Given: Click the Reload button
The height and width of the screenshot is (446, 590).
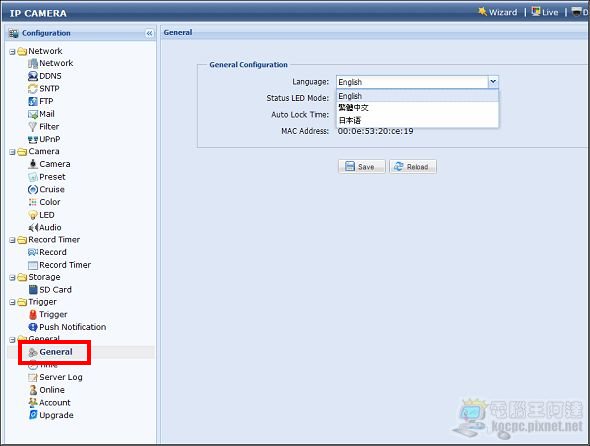Looking at the screenshot, I should (413, 167).
